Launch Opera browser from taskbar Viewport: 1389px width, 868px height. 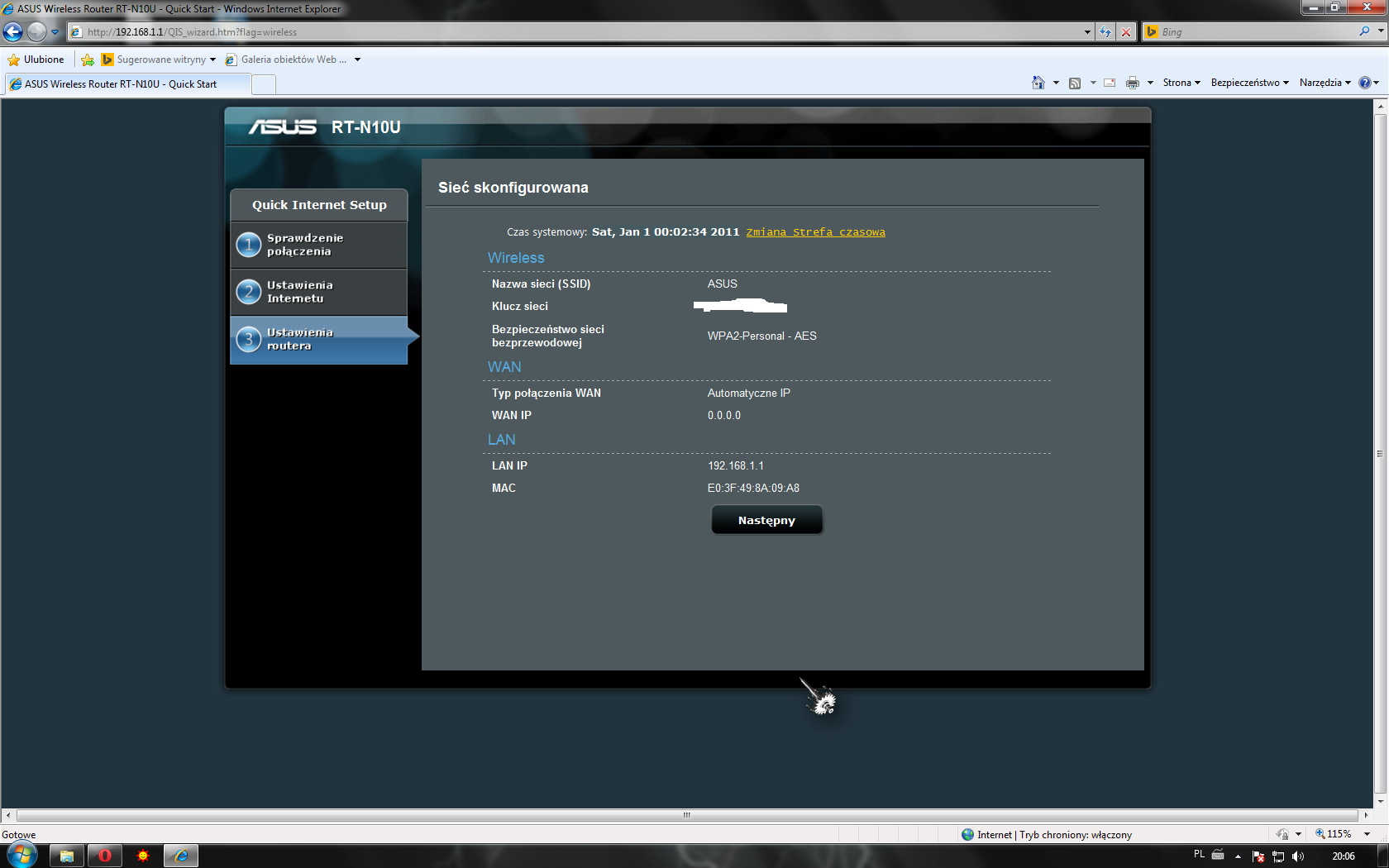(x=105, y=856)
